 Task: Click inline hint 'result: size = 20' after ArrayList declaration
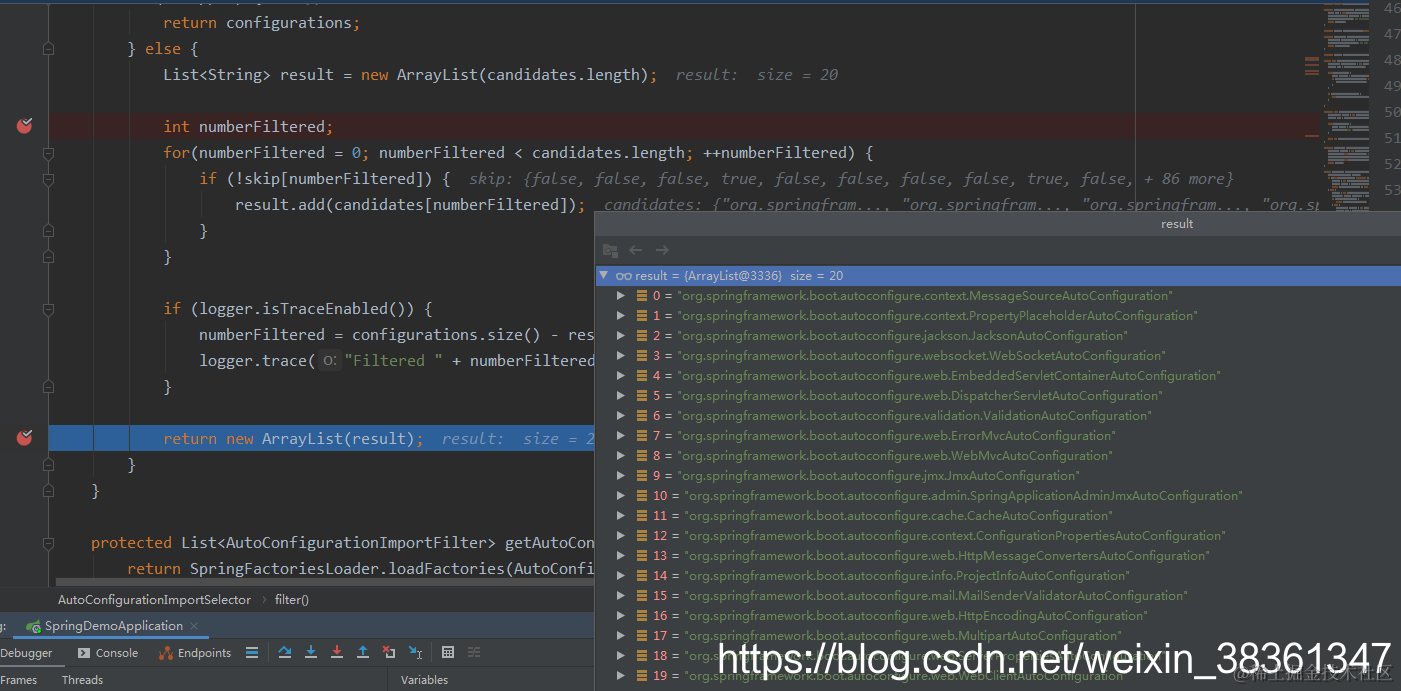pos(757,75)
